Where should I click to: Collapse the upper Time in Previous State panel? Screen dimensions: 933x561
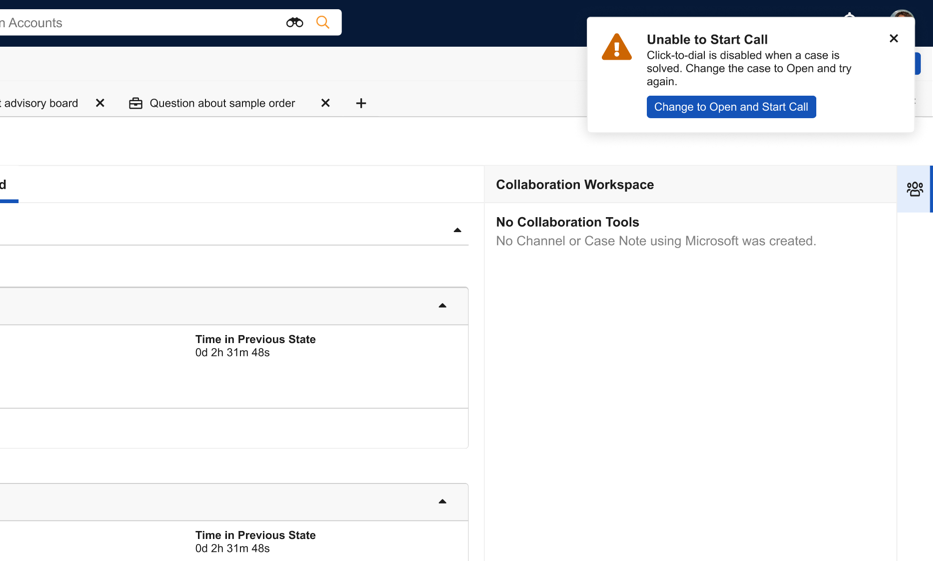tap(442, 306)
